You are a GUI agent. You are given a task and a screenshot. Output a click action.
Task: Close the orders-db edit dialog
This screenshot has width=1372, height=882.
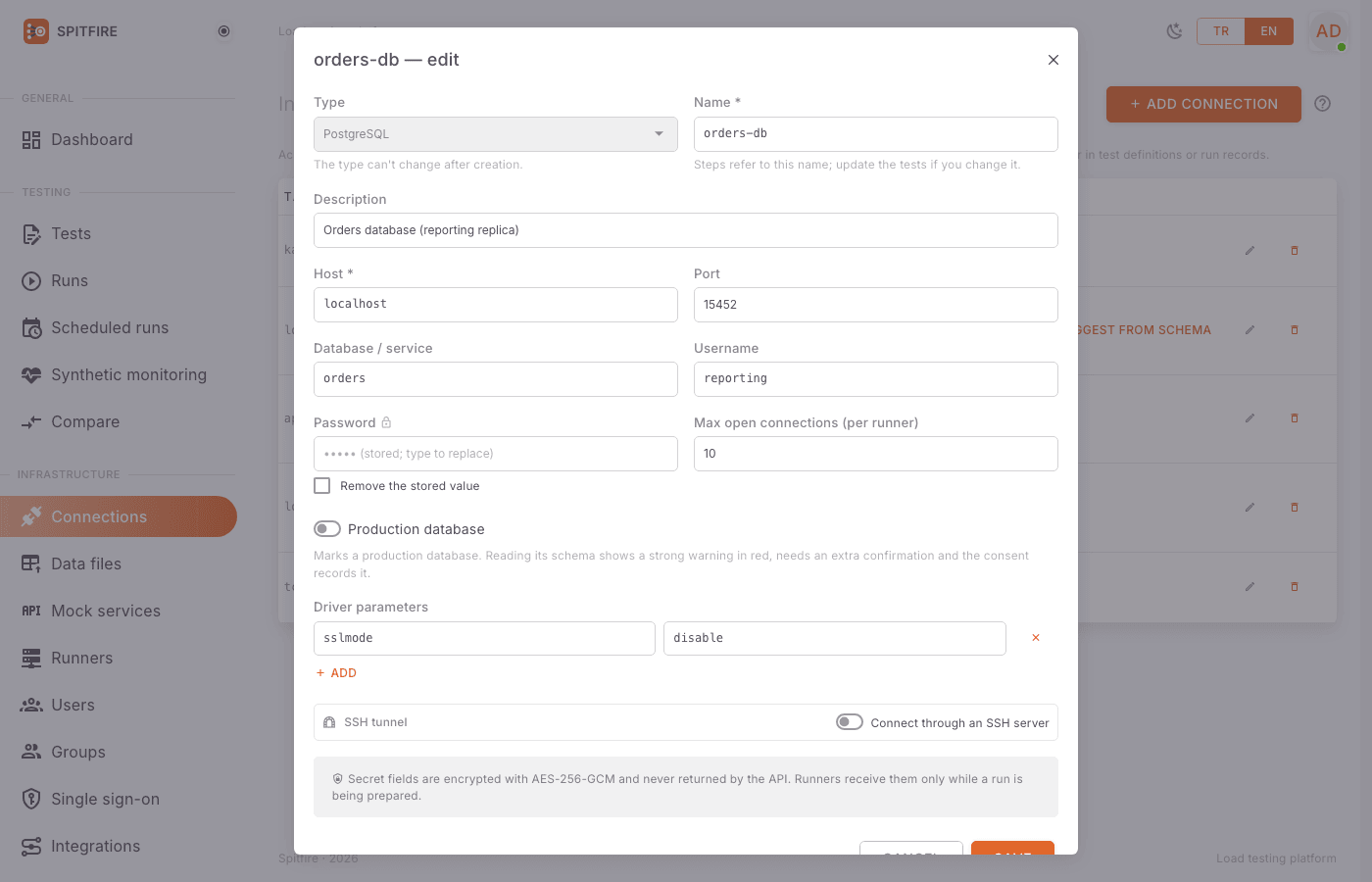[x=1053, y=60]
